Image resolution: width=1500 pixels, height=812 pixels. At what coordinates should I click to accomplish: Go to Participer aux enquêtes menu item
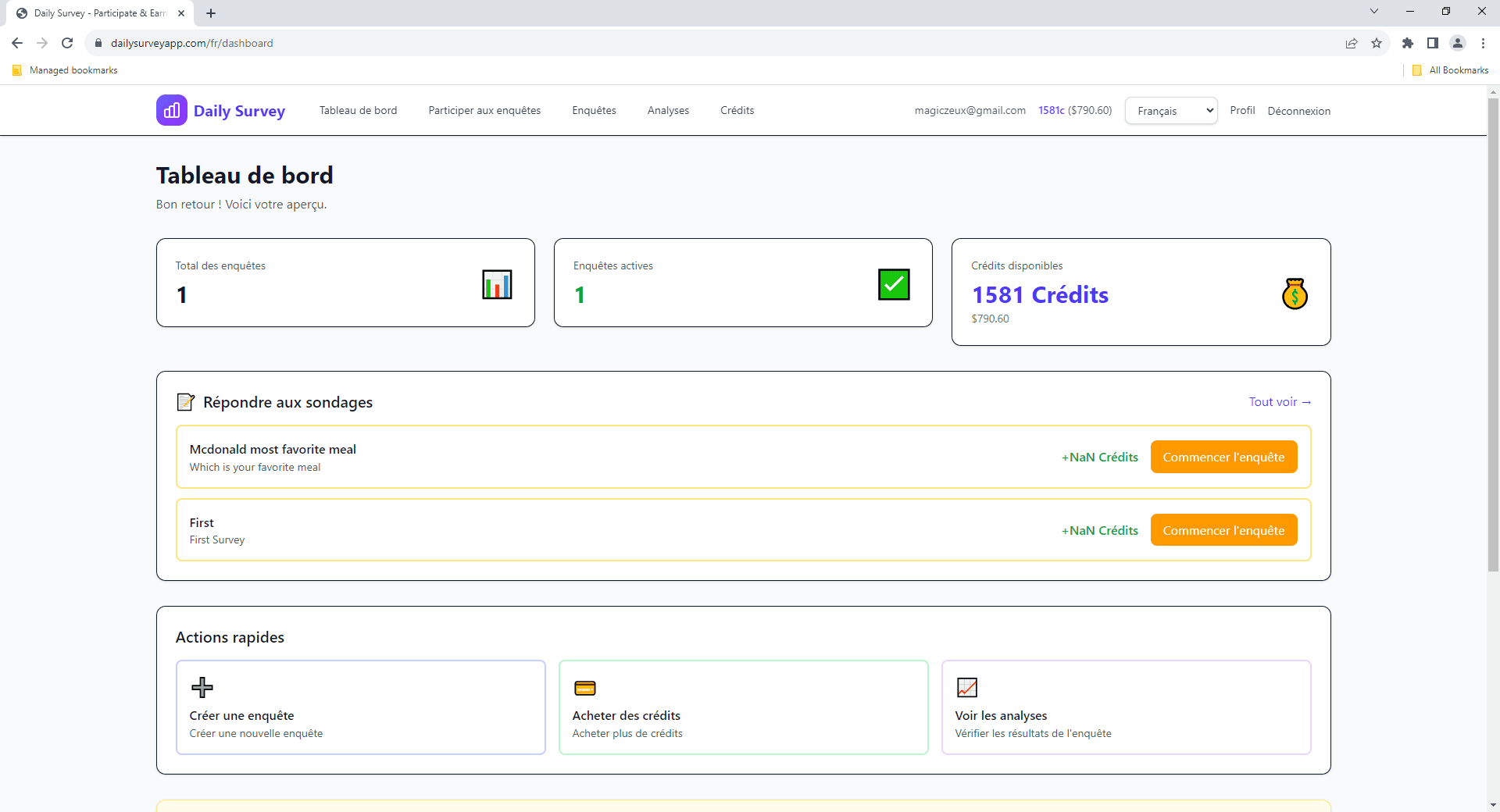pos(484,111)
